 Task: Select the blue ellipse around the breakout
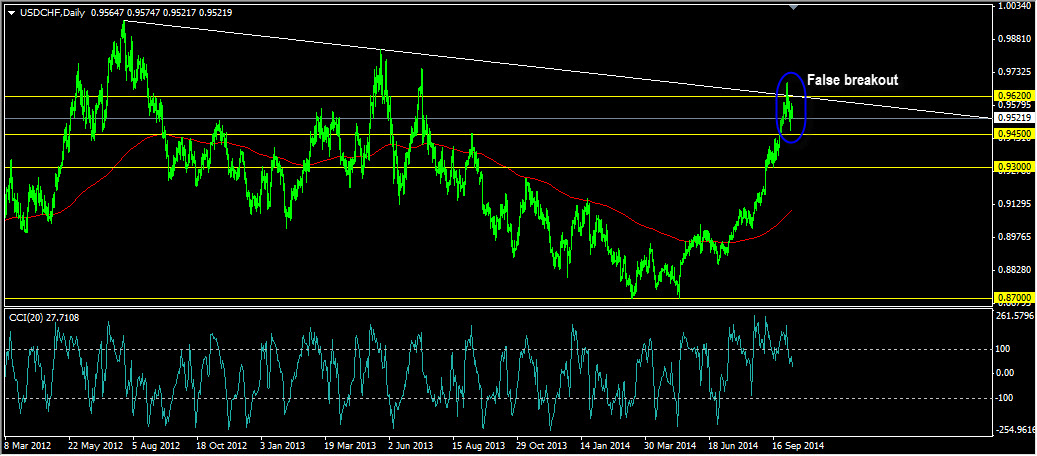(x=791, y=108)
